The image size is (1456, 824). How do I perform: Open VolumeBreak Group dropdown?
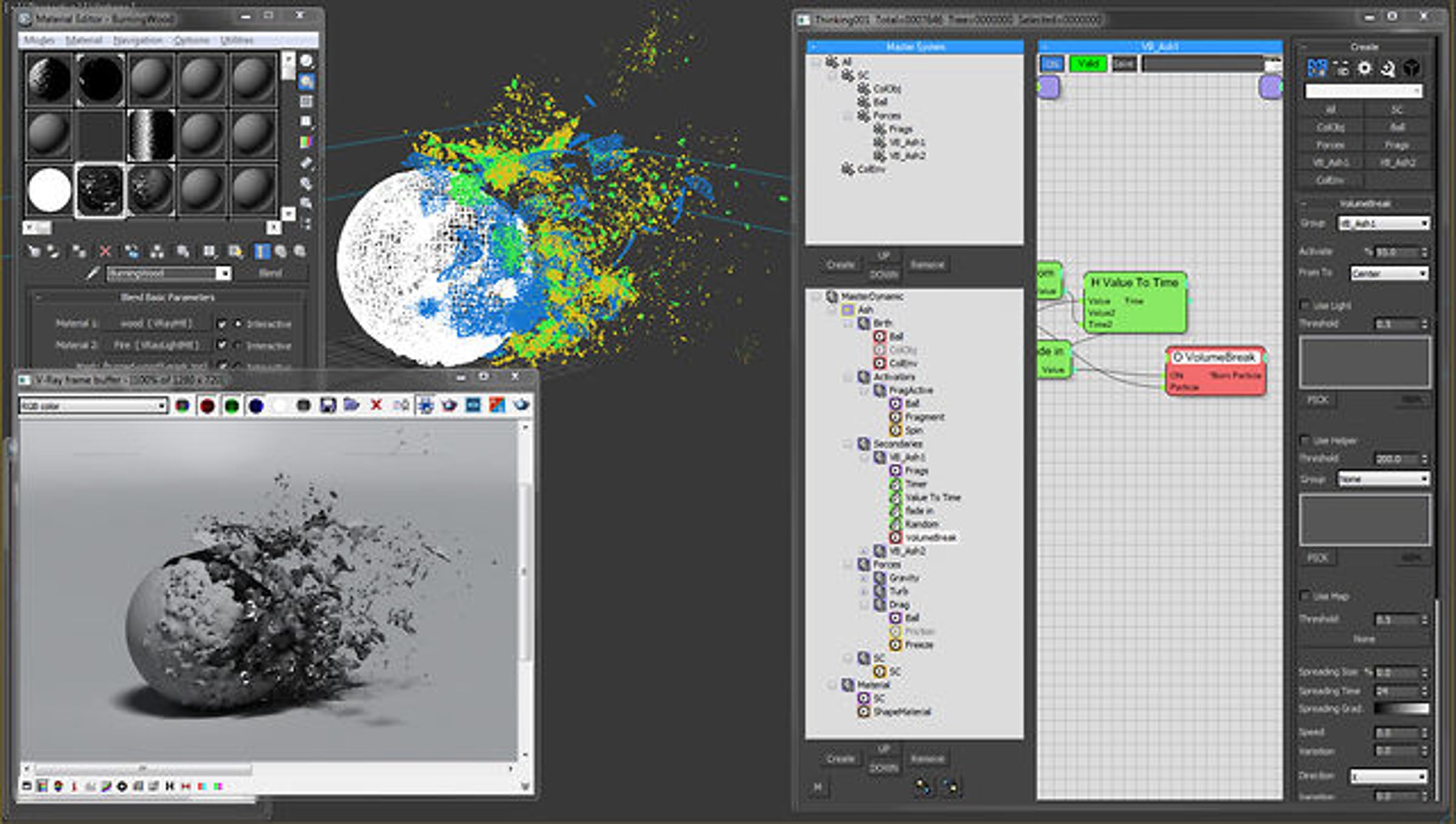(x=1383, y=223)
